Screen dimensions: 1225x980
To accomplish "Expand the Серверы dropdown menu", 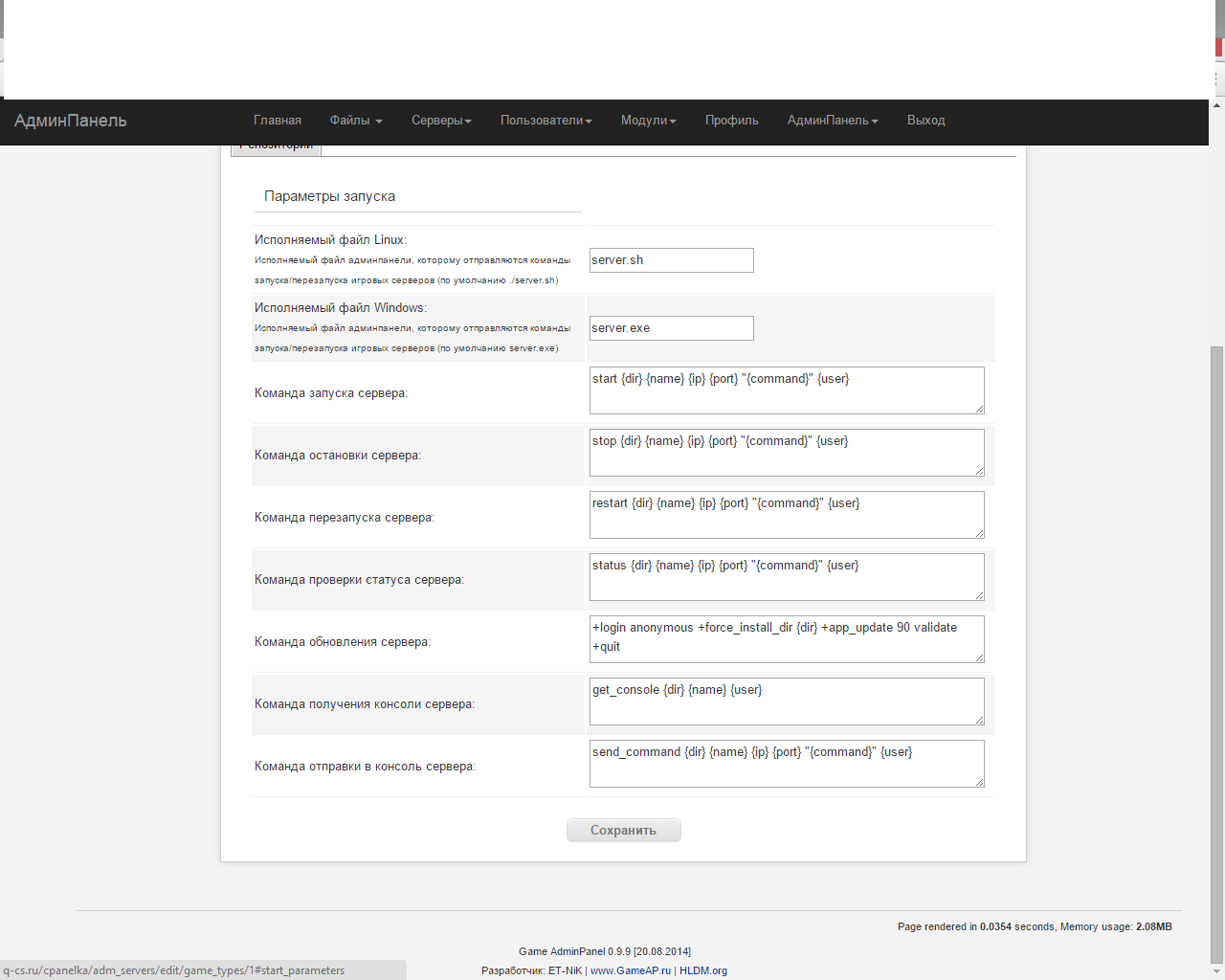I will click(x=441, y=121).
